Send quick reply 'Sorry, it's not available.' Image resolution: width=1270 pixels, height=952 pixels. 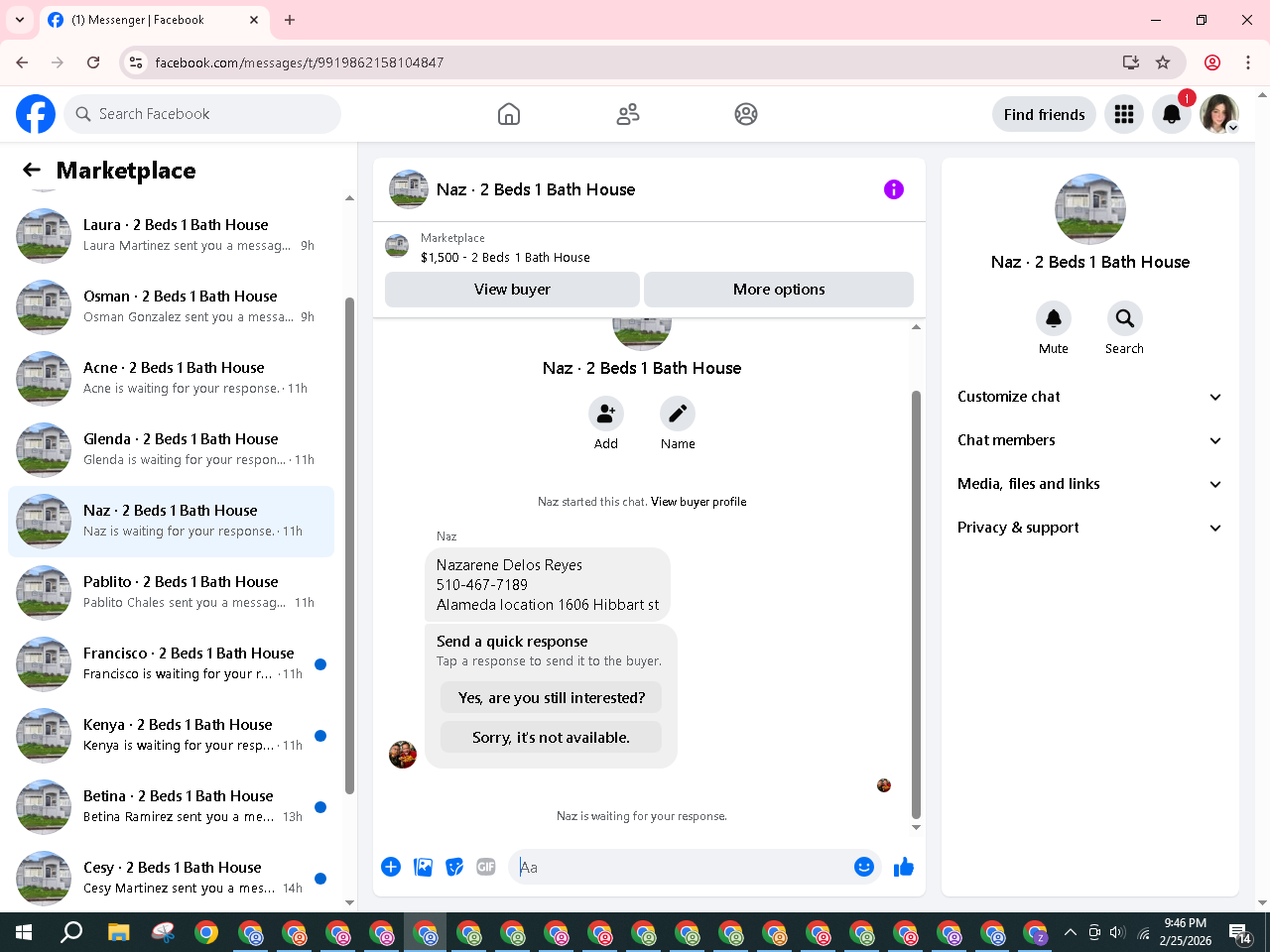point(552,738)
